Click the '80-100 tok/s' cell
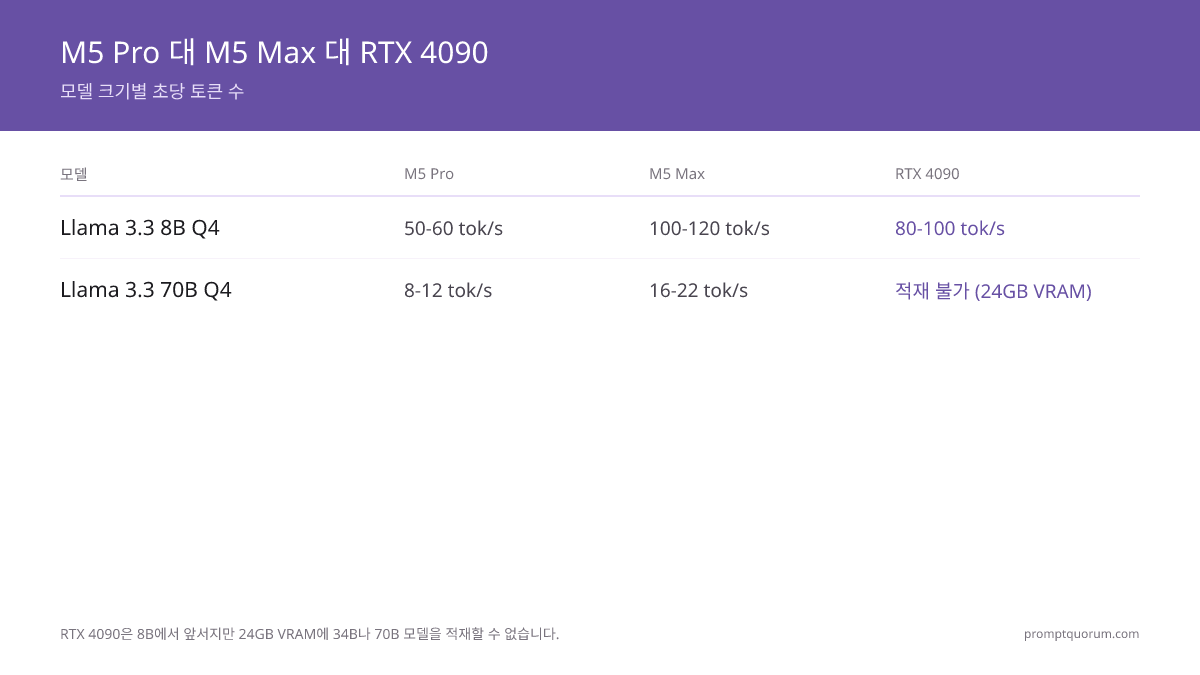 tap(950, 228)
